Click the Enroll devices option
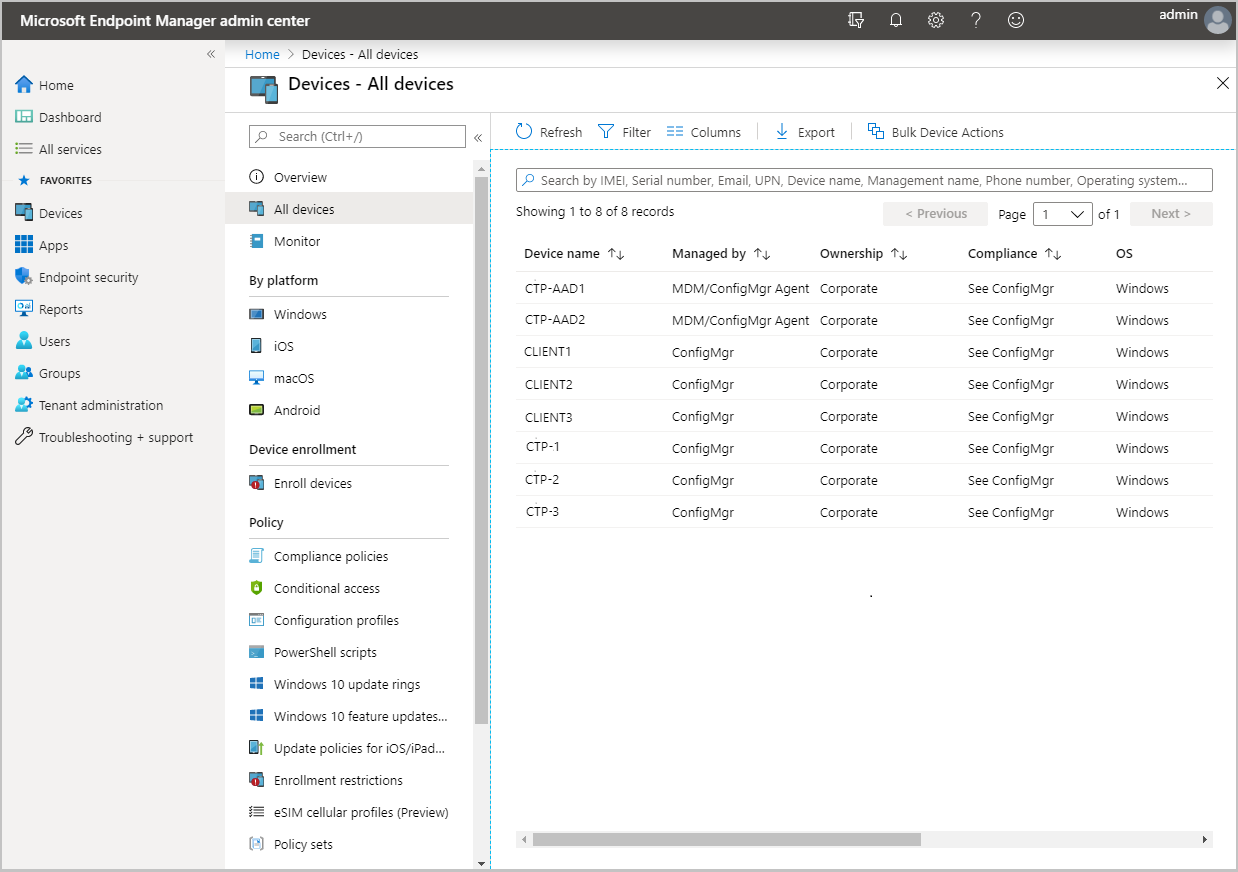This screenshot has height=872, width=1238. click(313, 483)
